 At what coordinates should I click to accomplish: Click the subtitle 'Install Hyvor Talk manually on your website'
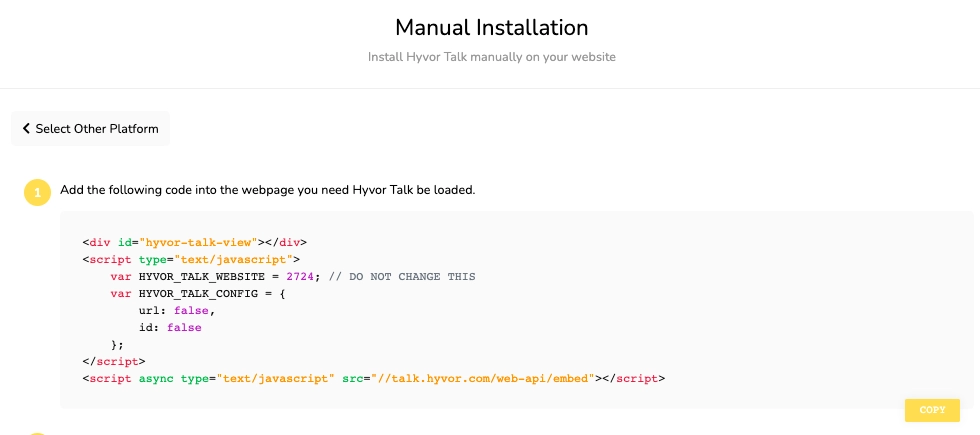click(491, 57)
